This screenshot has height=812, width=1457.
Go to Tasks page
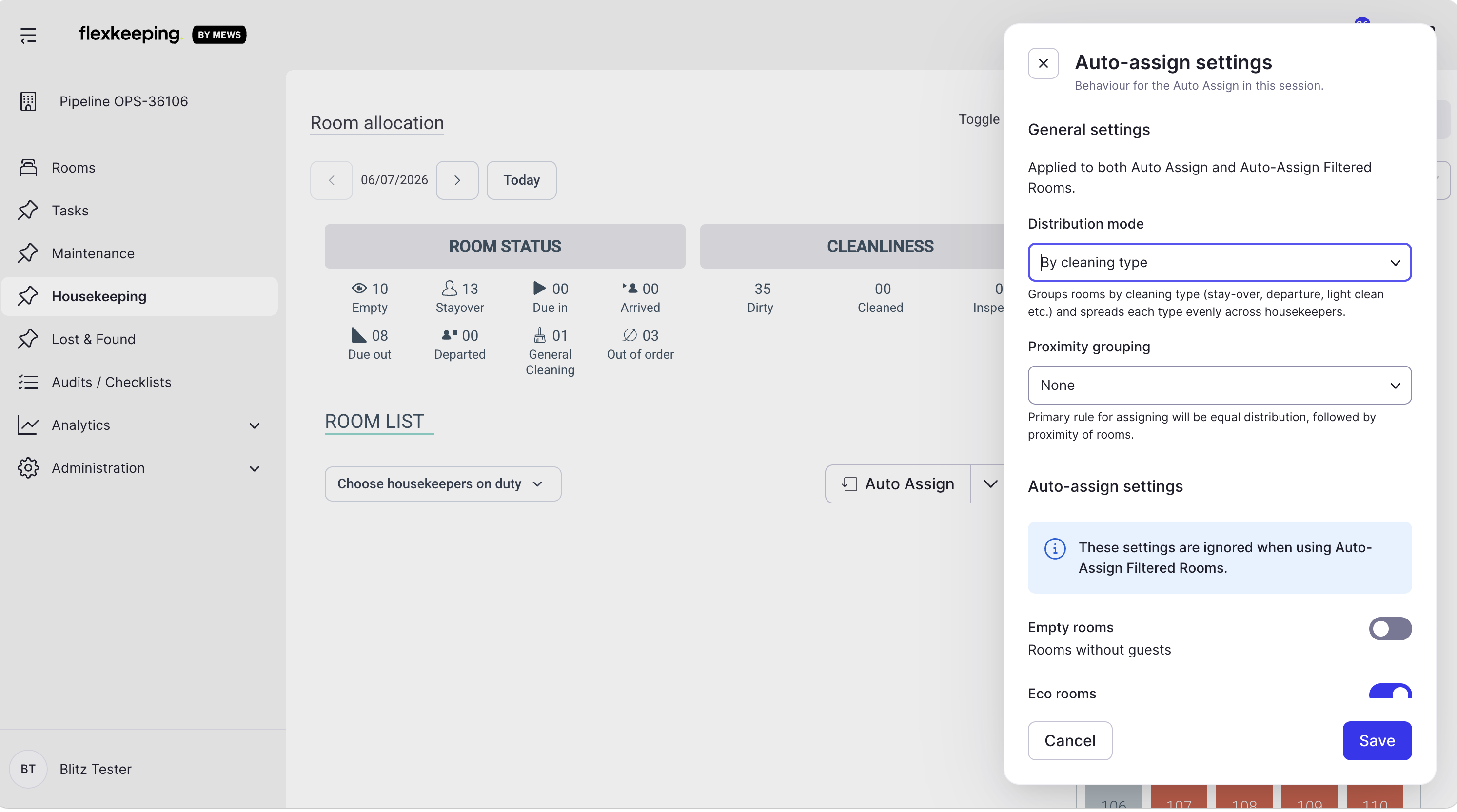pyautogui.click(x=139, y=211)
